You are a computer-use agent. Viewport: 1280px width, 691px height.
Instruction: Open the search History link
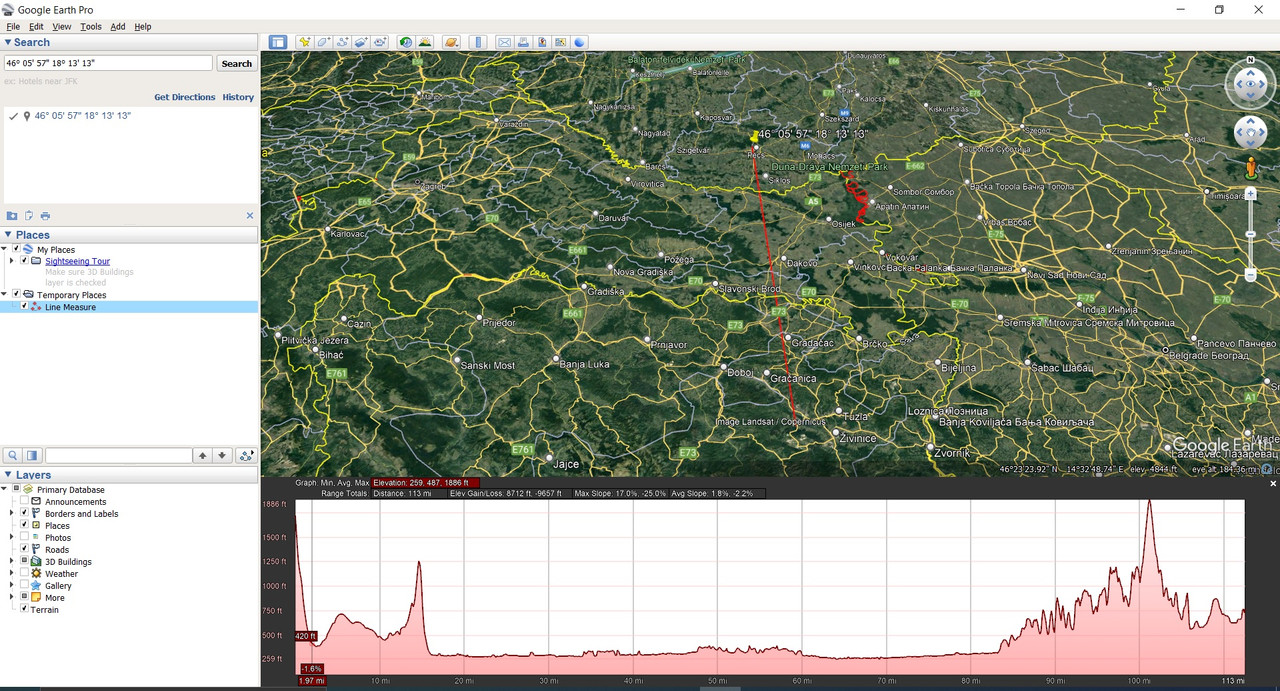pos(238,97)
